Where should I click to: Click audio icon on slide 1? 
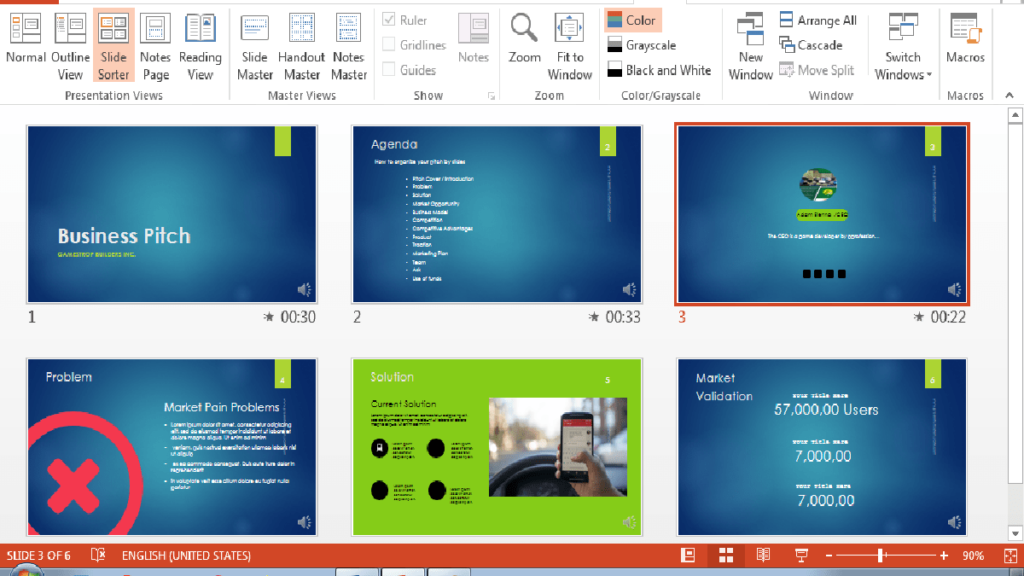pyautogui.click(x=304, y=289)
